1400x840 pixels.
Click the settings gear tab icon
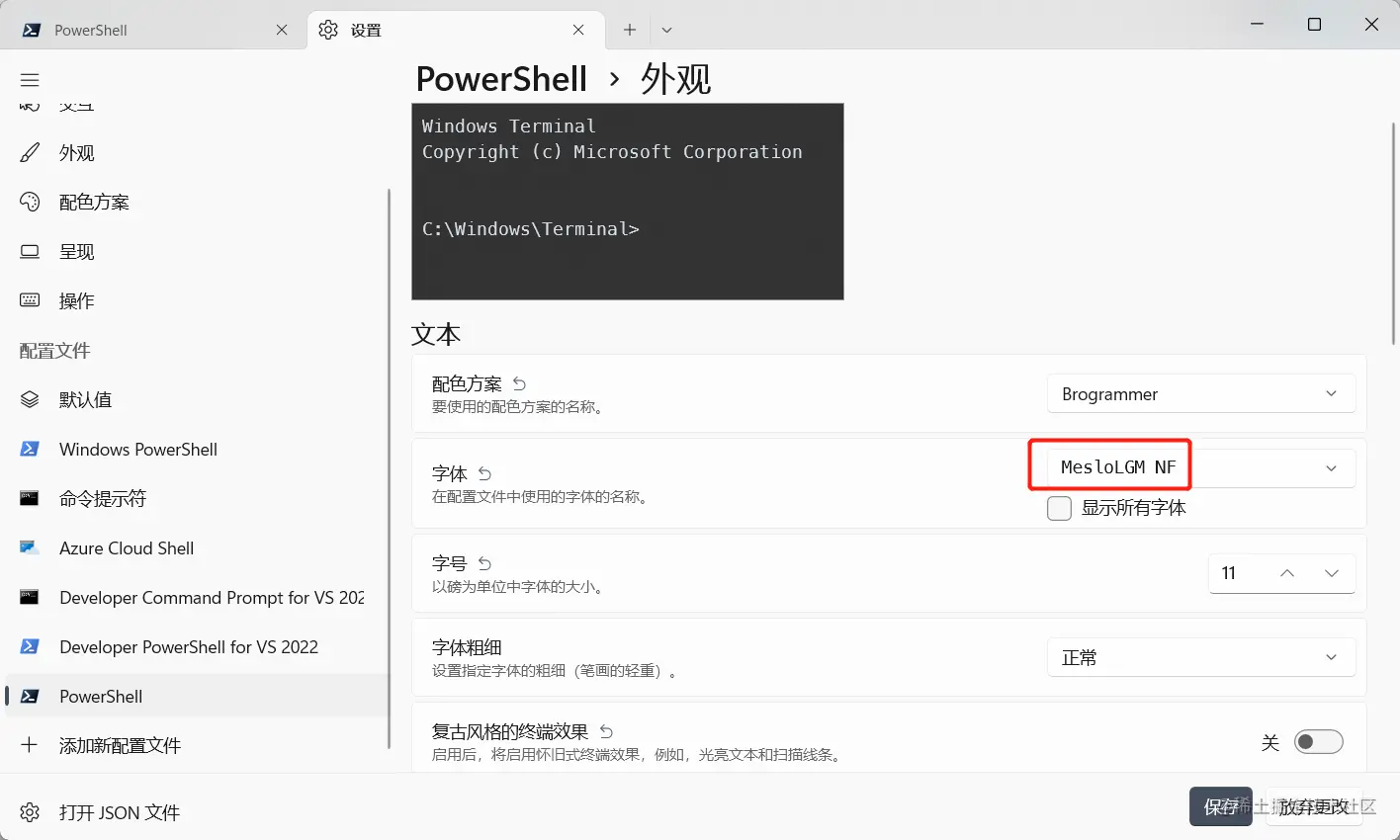pyautogui.click(x=328, y=30)
